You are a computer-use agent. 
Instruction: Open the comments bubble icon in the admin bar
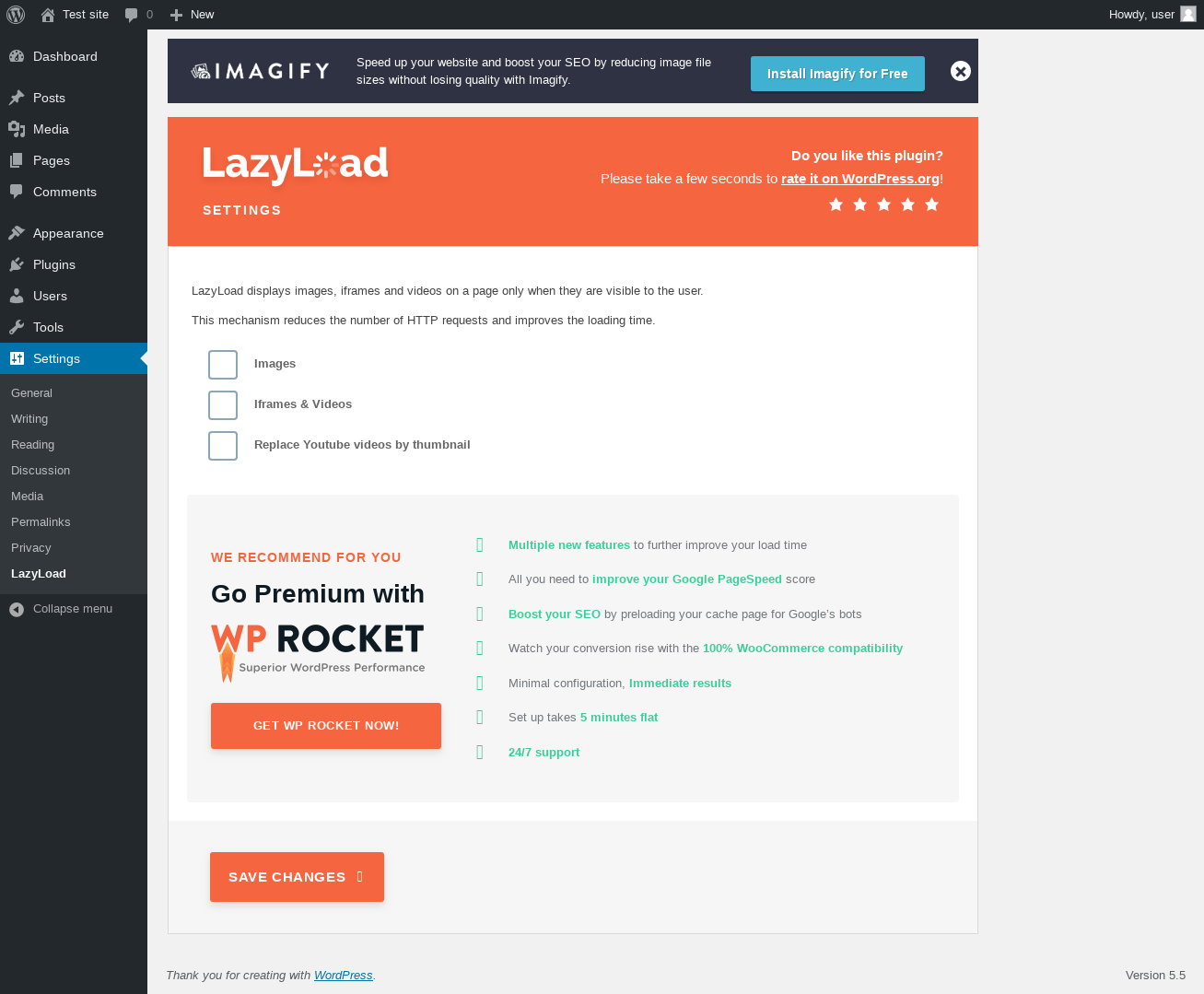coord(132,15)
